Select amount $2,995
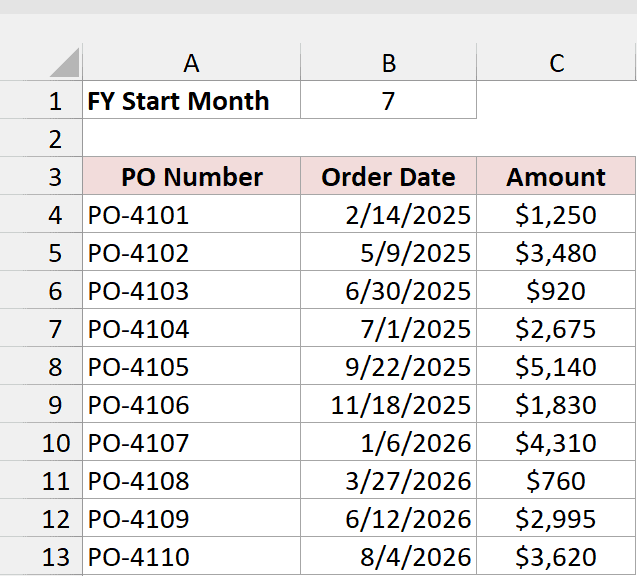The width and height of the screenshot is (637, 576). point(556,518)
